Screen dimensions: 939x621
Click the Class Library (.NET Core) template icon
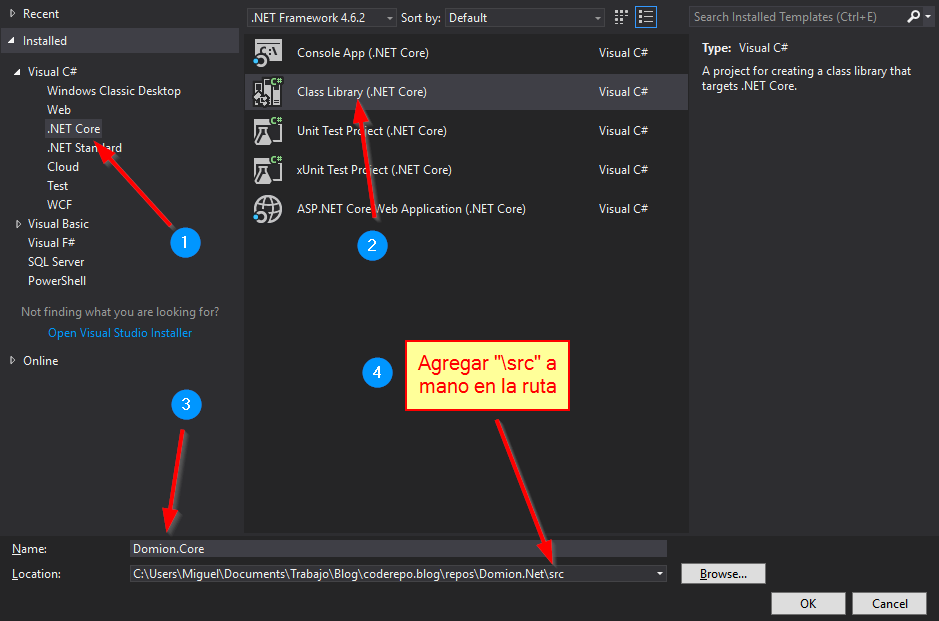(x=267, y=92)
